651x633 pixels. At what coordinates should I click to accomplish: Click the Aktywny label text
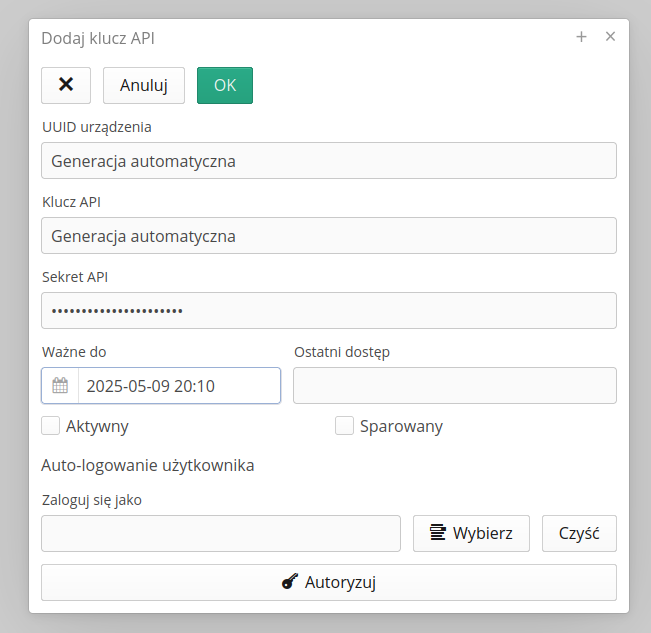point(97,426)
